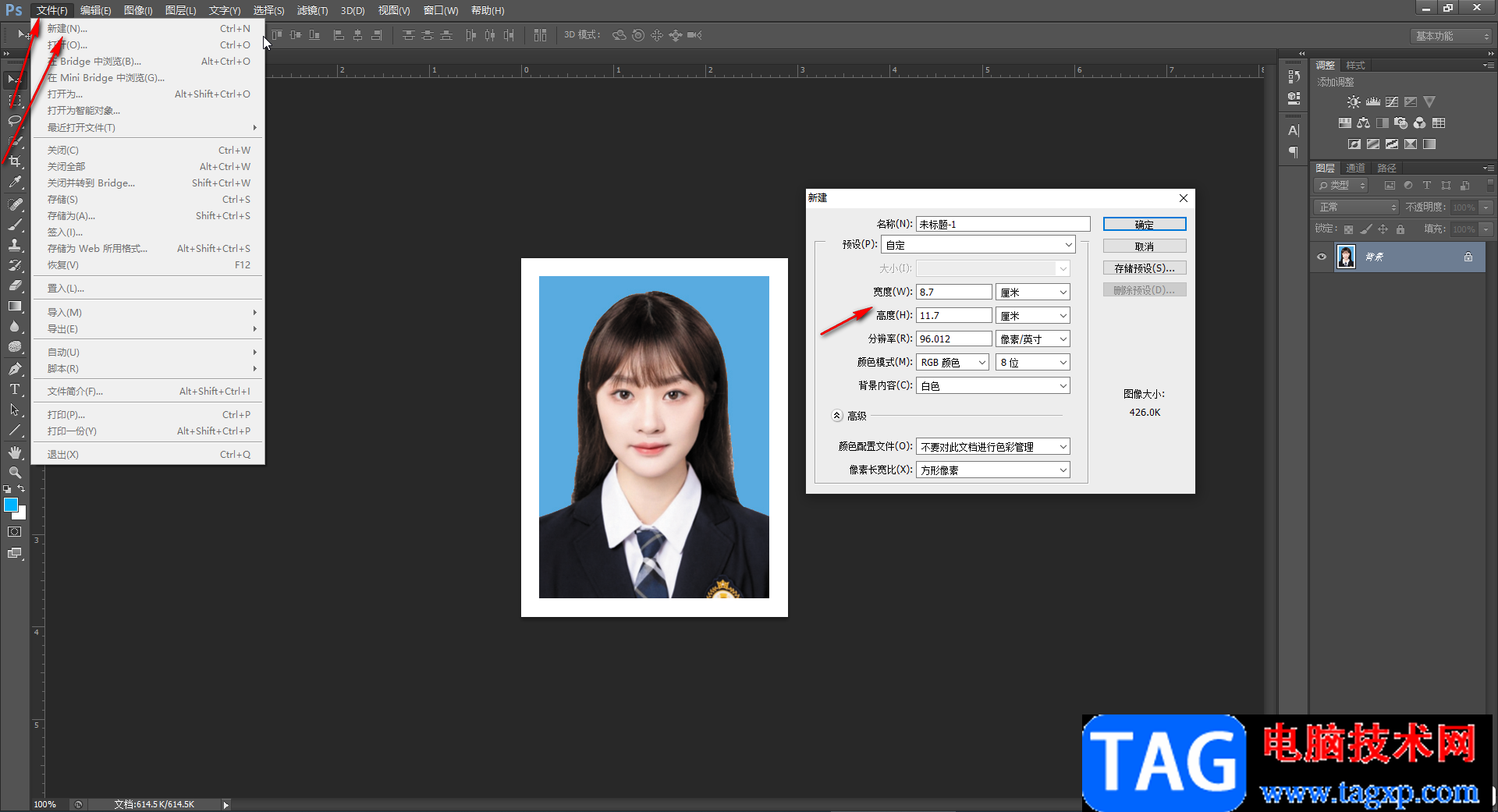Screen dimensions: 1498x812
Task: Select the Line tool
Action: coord(15,430)
